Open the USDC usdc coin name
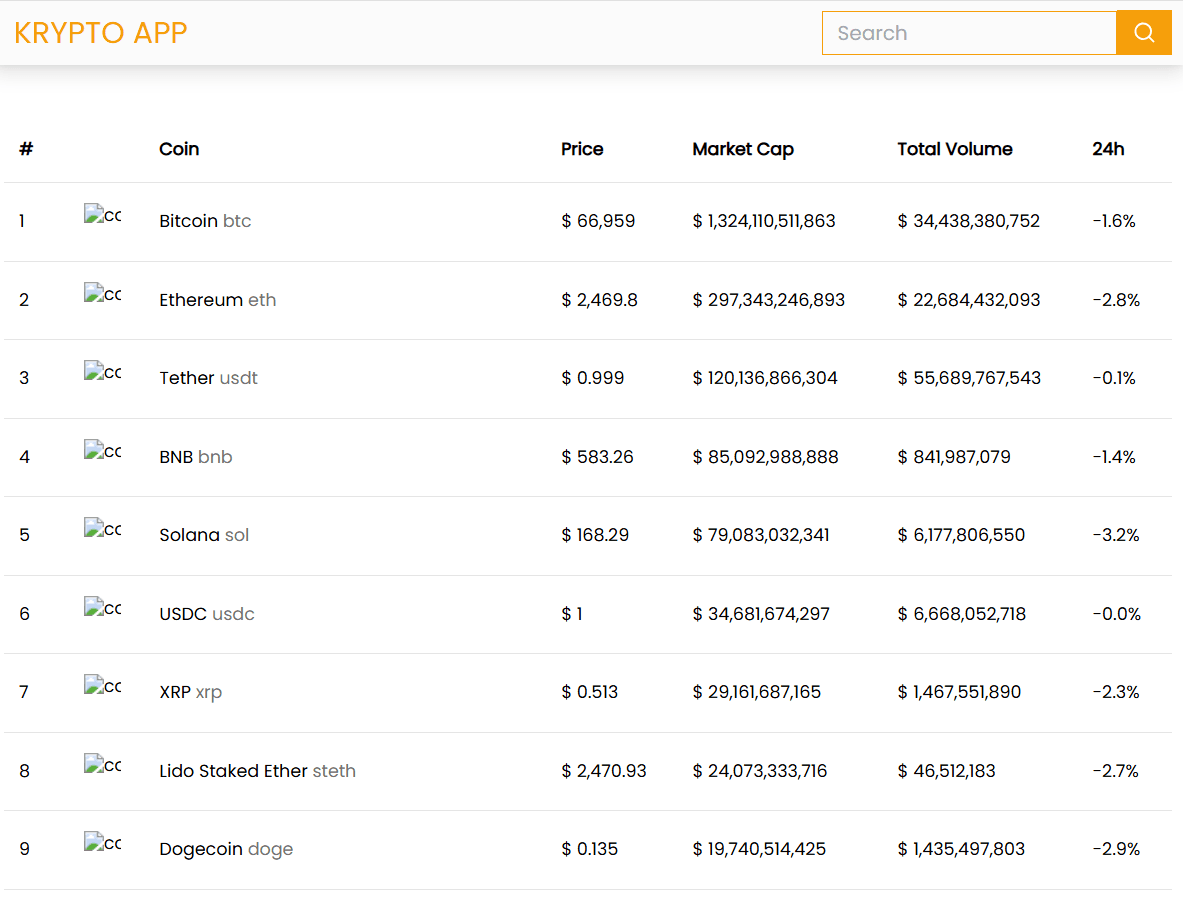 [x=207, y=613]
